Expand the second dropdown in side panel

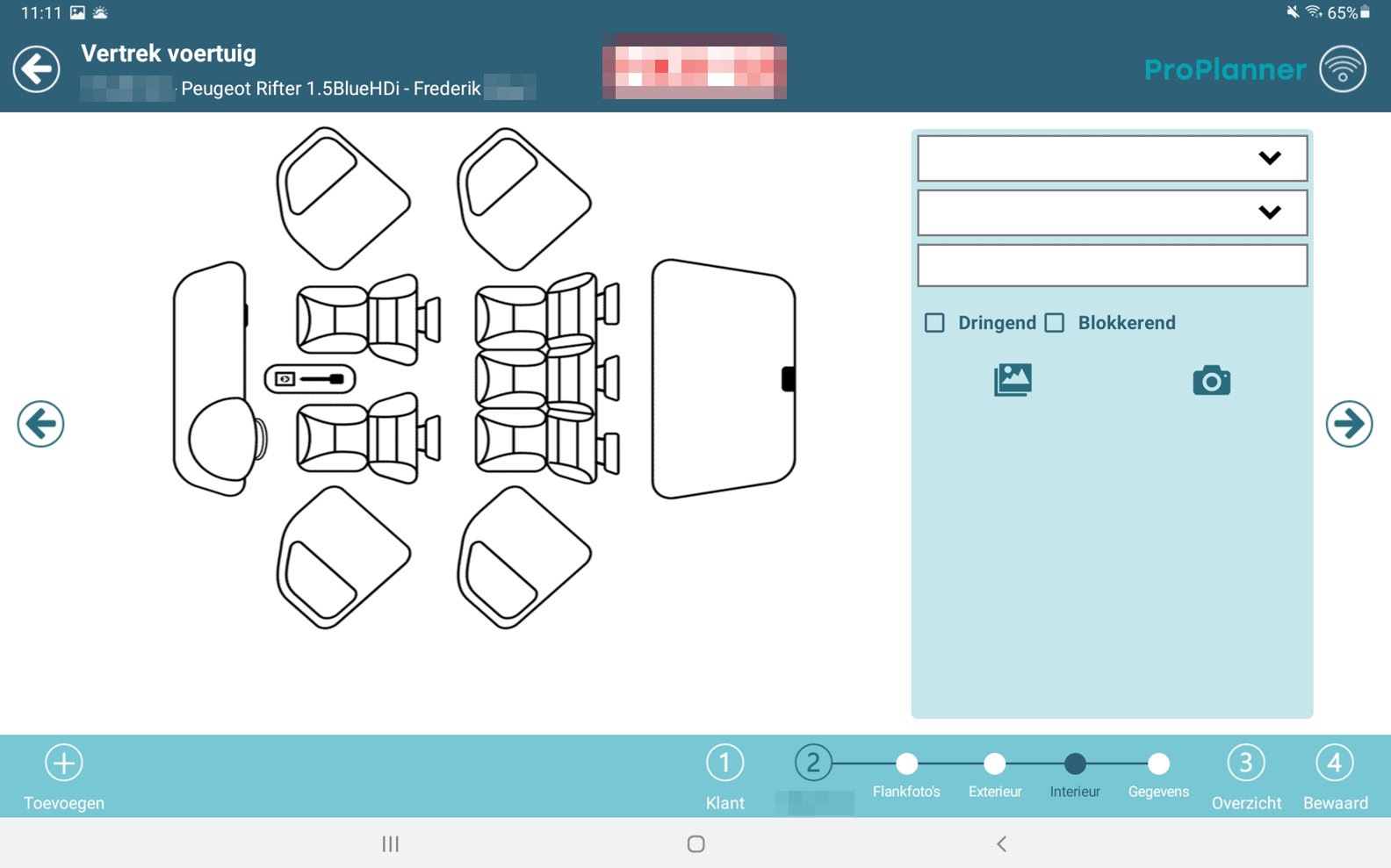pos(1112,212)
